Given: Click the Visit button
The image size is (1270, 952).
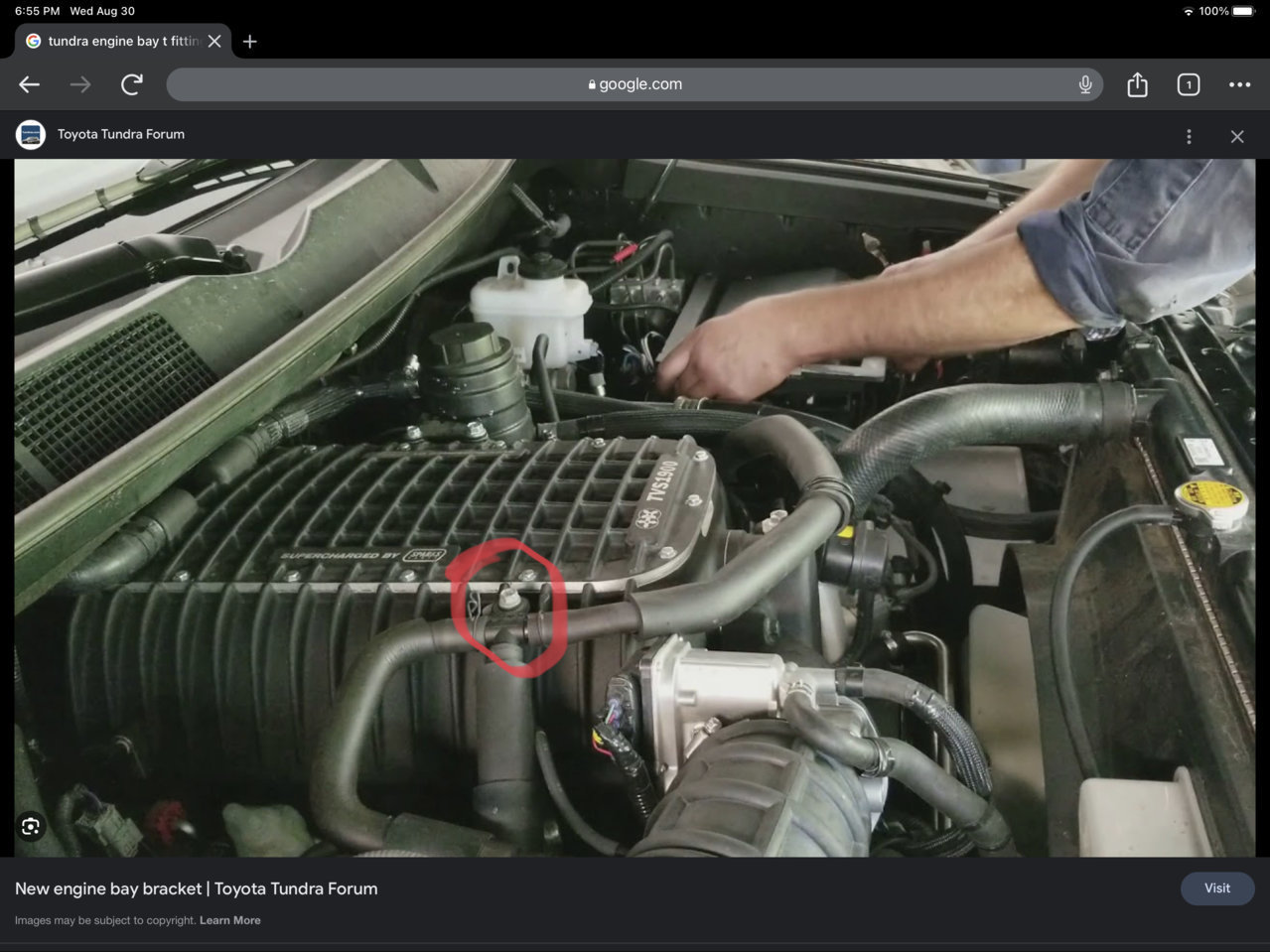Looking at the screenshot, I should [x=1217, y=888].
